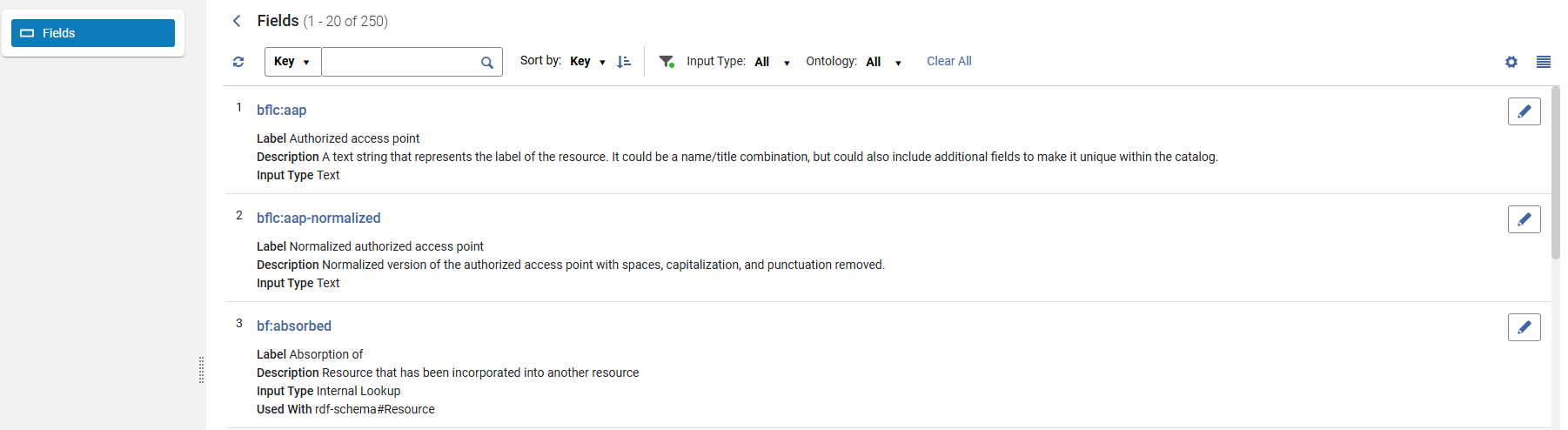Open the bflc:aap field link
This screenshot has width=1568, height=430.
(x=281, y=110)
